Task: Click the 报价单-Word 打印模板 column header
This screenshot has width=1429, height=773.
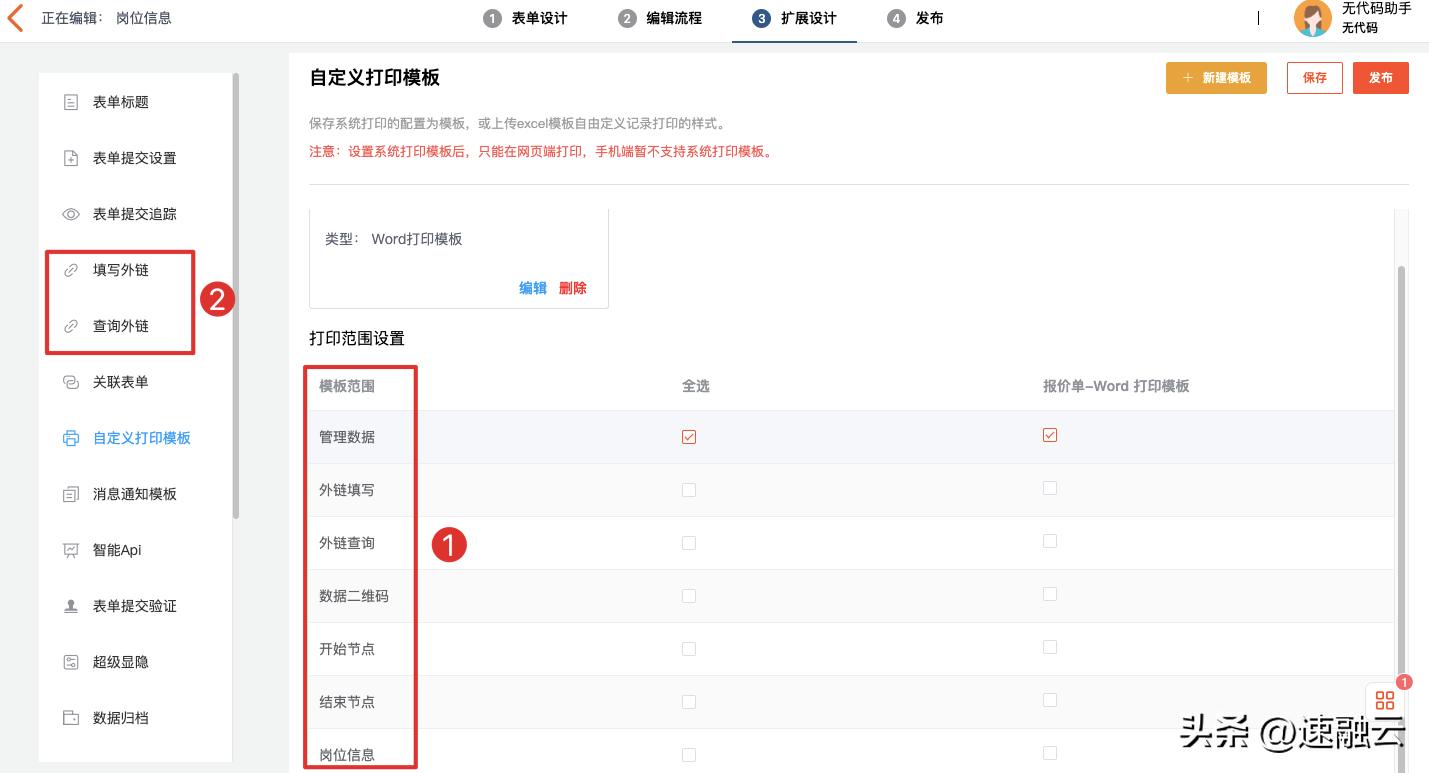Action: [1116, 386]
